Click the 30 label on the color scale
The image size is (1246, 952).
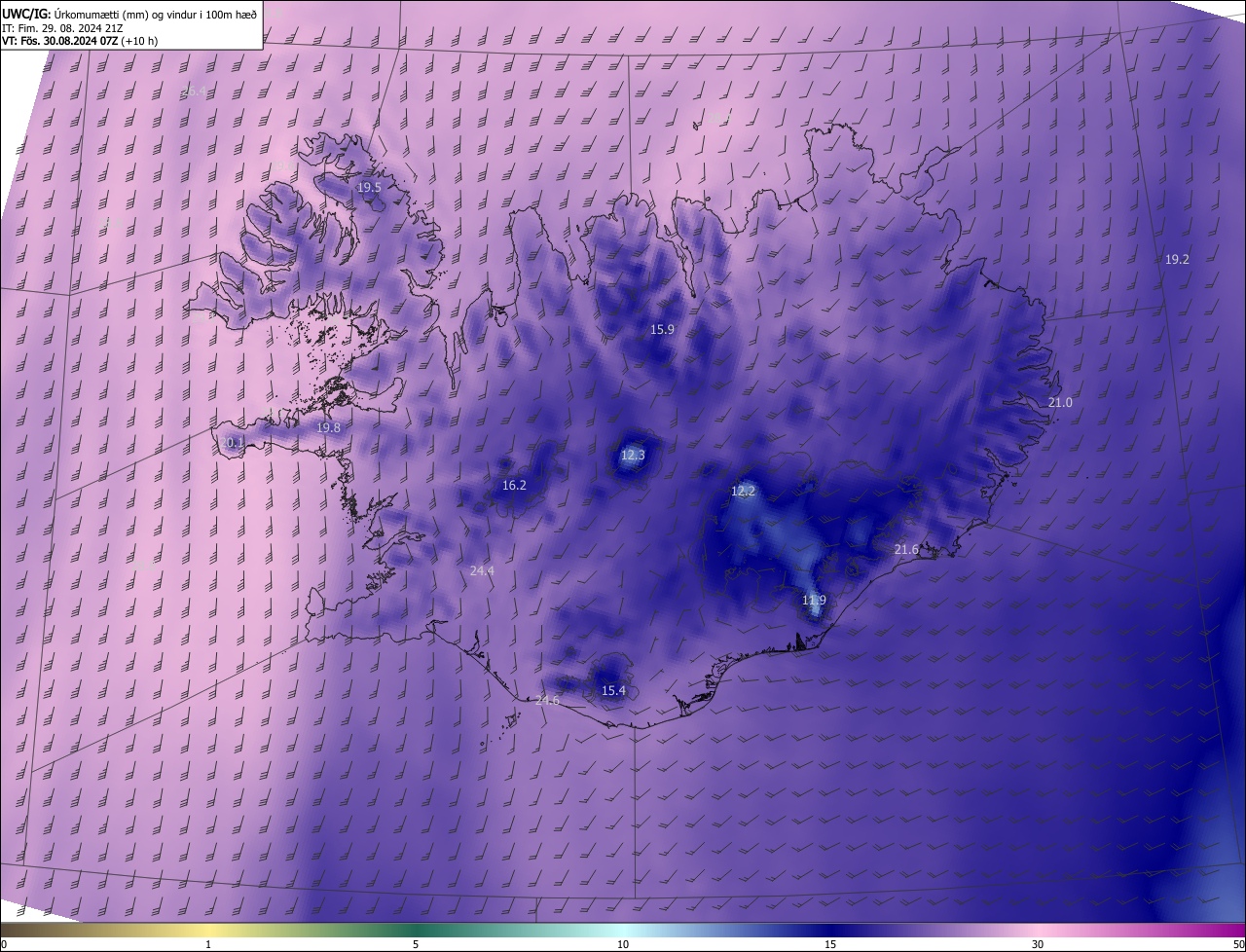point(1038,944)
